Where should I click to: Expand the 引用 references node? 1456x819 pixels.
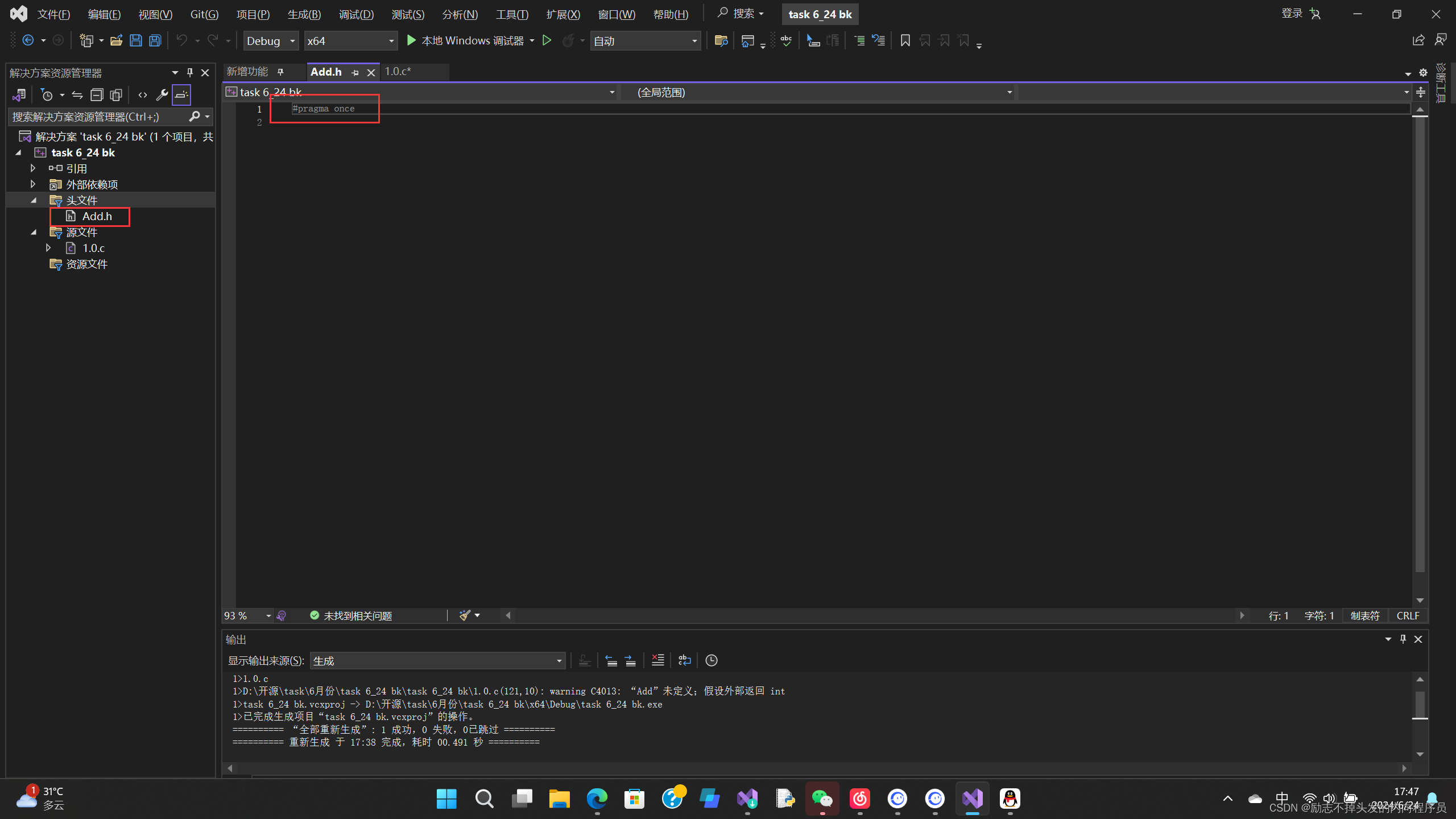coord(33,168)
